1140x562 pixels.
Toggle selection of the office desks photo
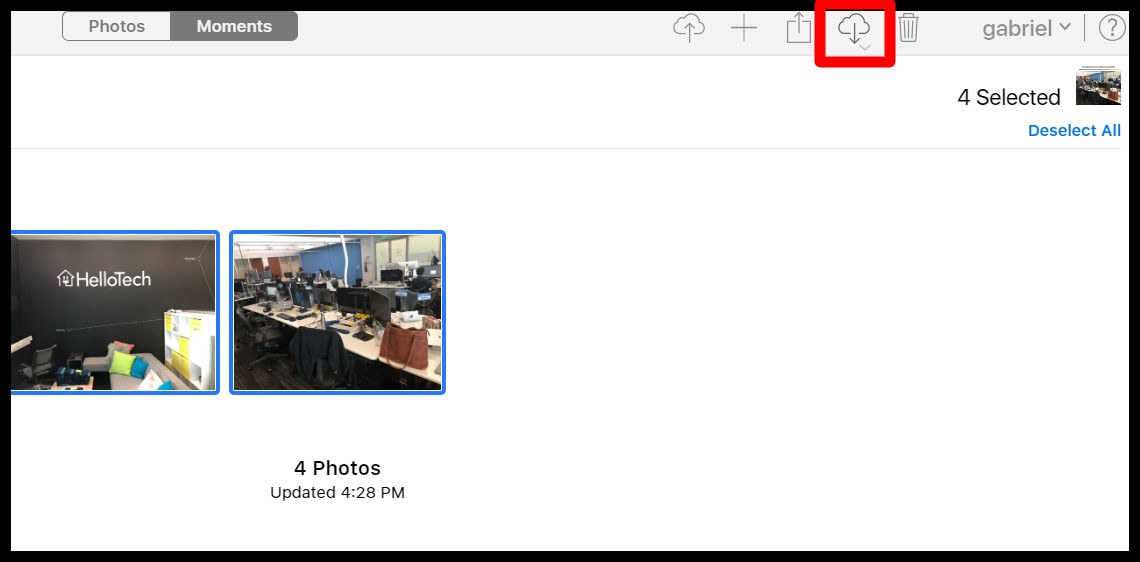337,312
